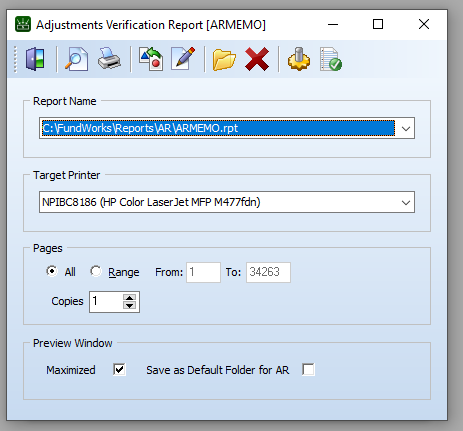Check Save as Default Folder for AR

pyautogui.click(x=308, y=369)
